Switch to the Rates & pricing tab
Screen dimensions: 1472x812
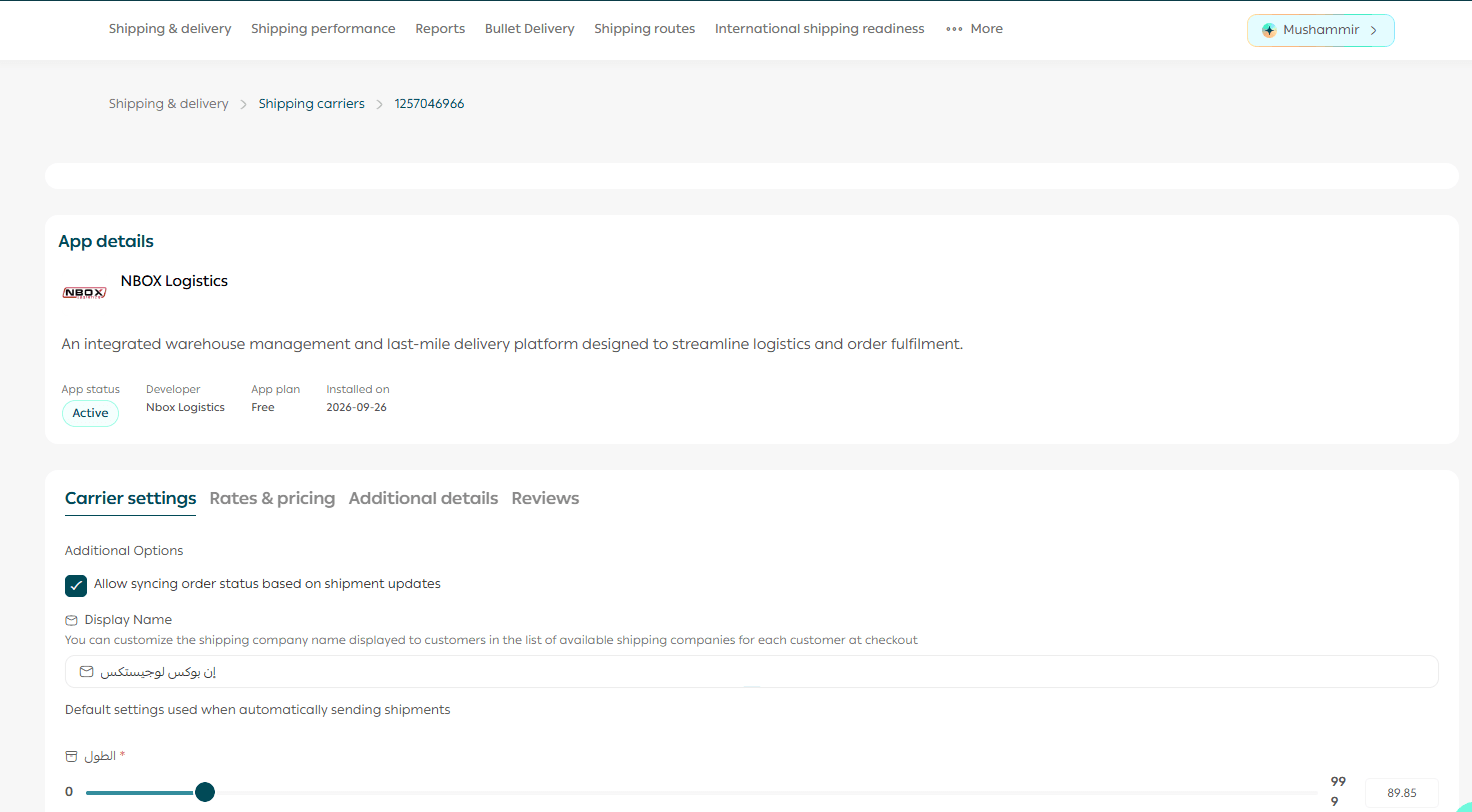[x=272, y=498]
